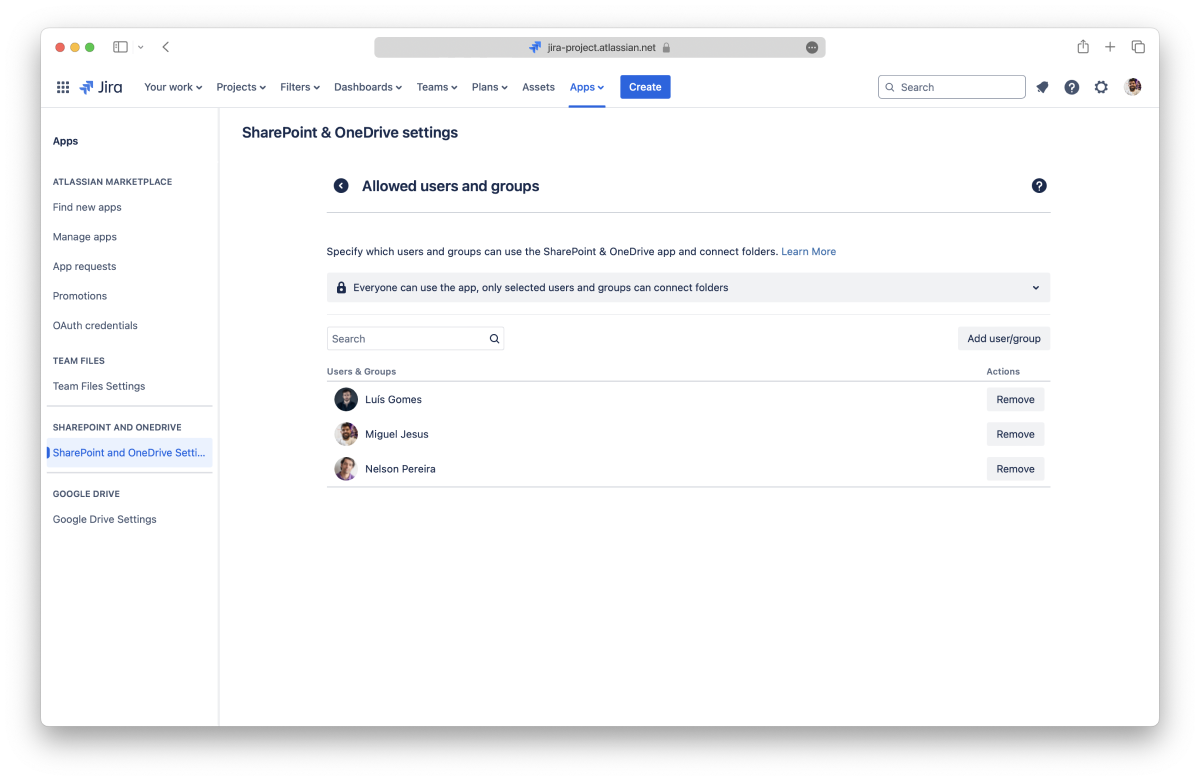Open the Apps menu
Image resolution: width=1200 pixels, height=781 pixels.
[586, 87]
